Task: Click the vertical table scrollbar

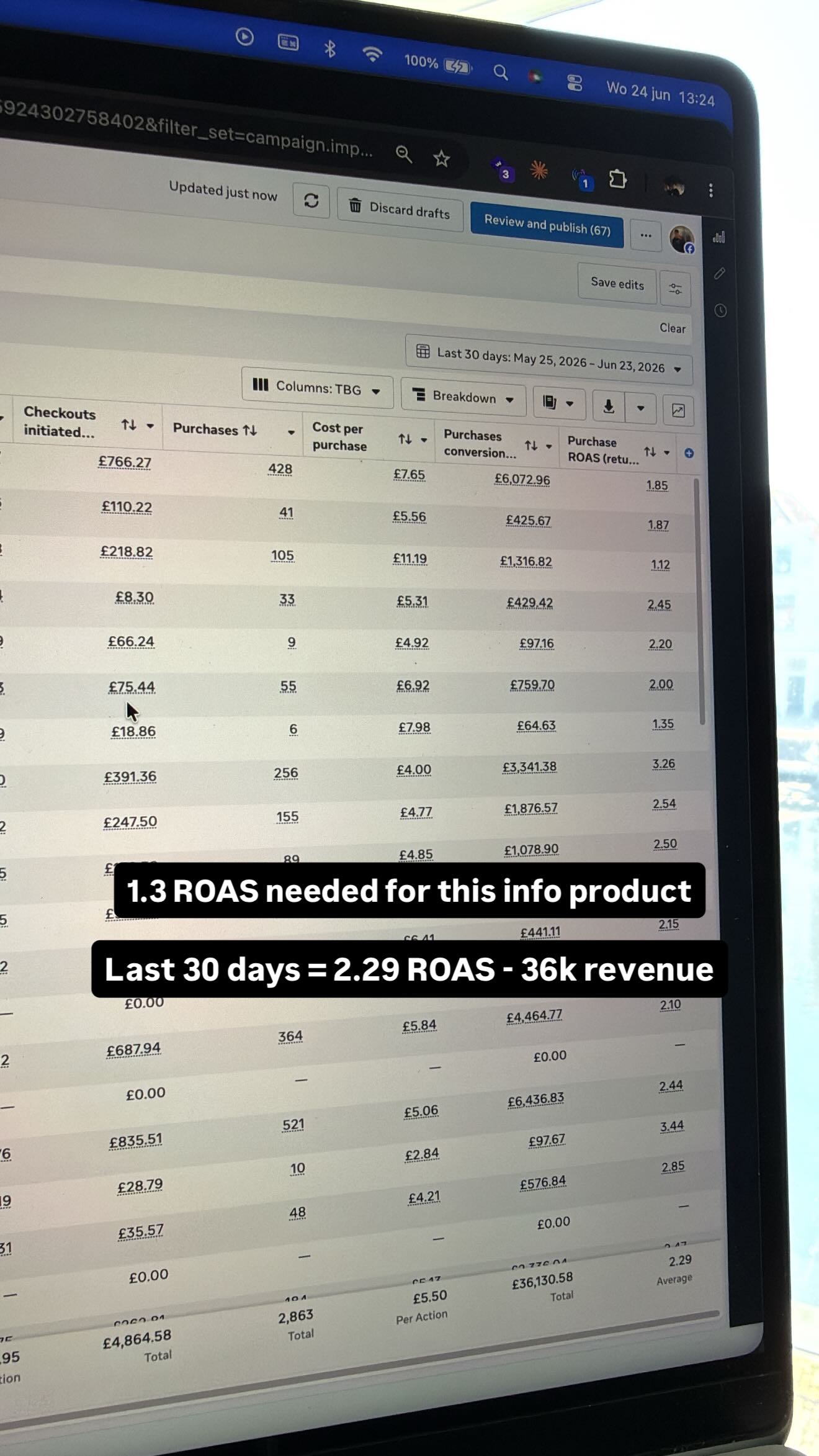Action: 700,600
